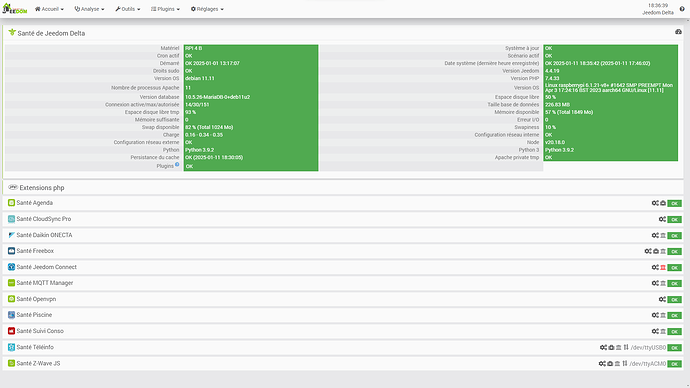690x388 pixels.
Task: Open the dashboard icon beside Santé de Jeedom Delta
Action: coord(678,32)
